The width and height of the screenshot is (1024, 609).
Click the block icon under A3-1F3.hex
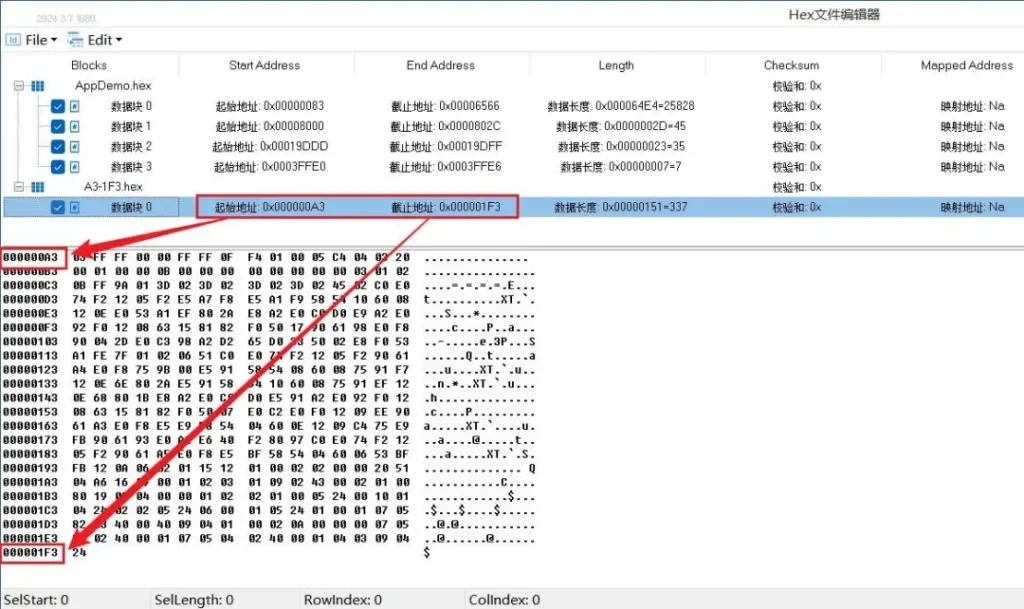click(75, 207)
